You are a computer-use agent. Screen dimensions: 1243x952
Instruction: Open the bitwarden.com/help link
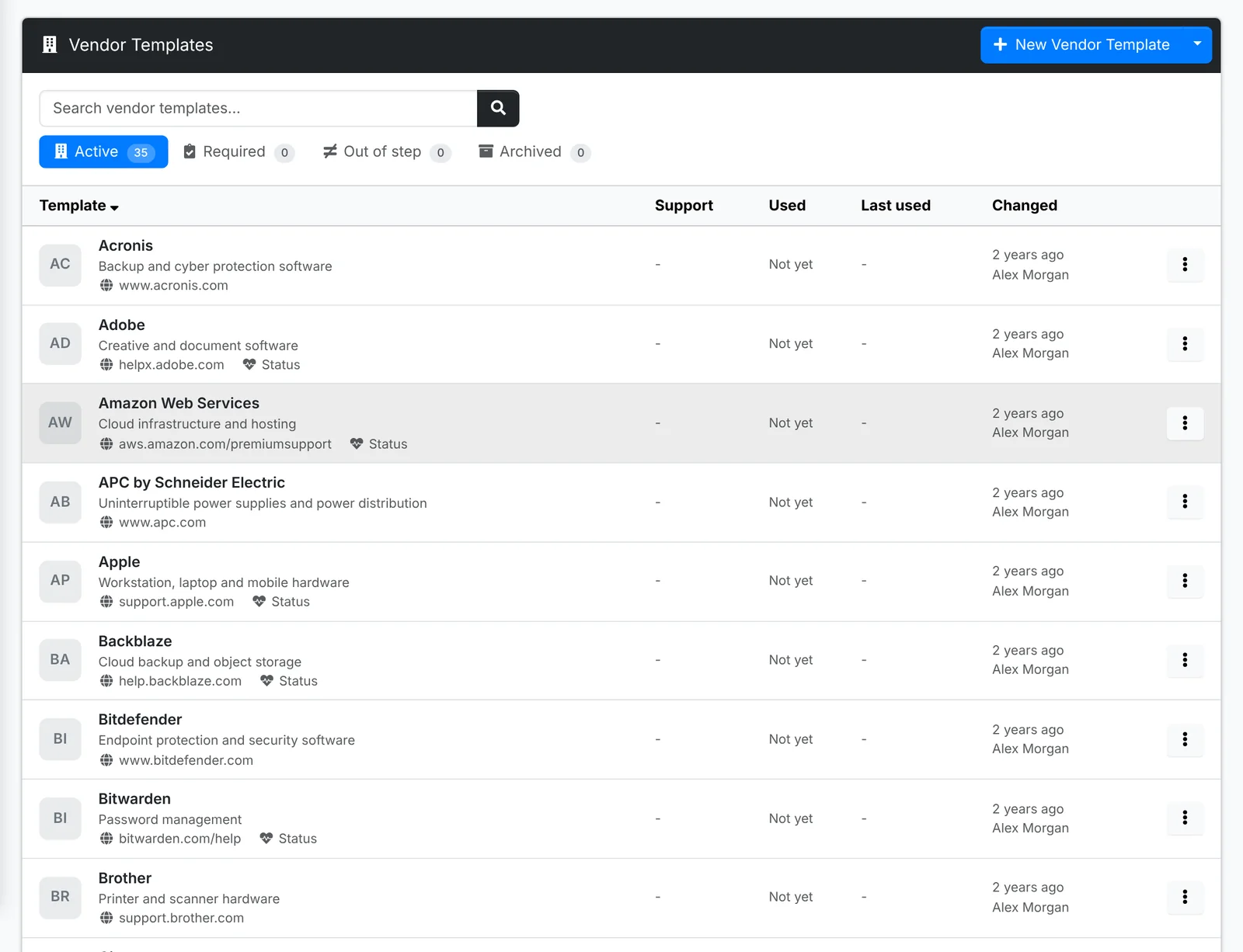point(170,839)
